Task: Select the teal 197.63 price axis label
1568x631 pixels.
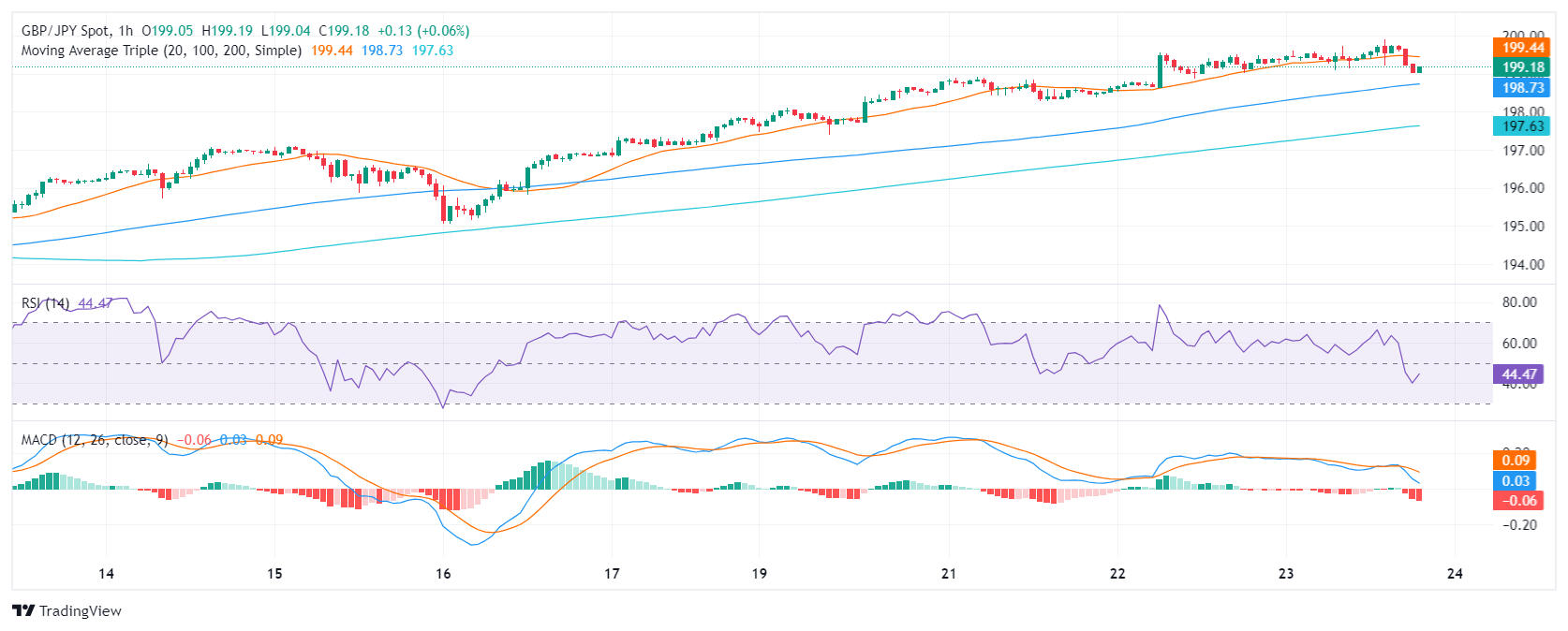Action: tap(1522, 126)
